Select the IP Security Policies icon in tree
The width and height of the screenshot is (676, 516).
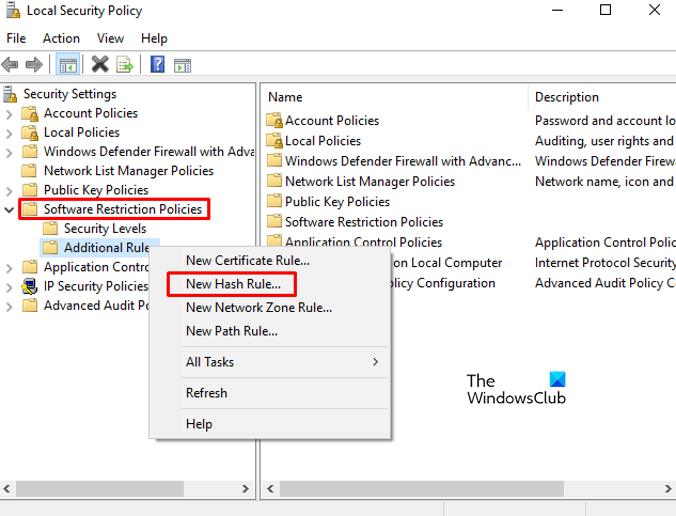(x=30, y=286)
